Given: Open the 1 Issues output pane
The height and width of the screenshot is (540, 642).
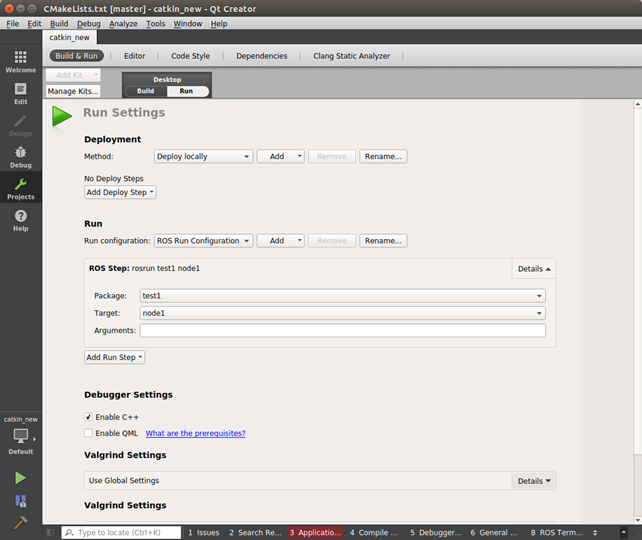Looking at the screenshot, I should (203, 532).
